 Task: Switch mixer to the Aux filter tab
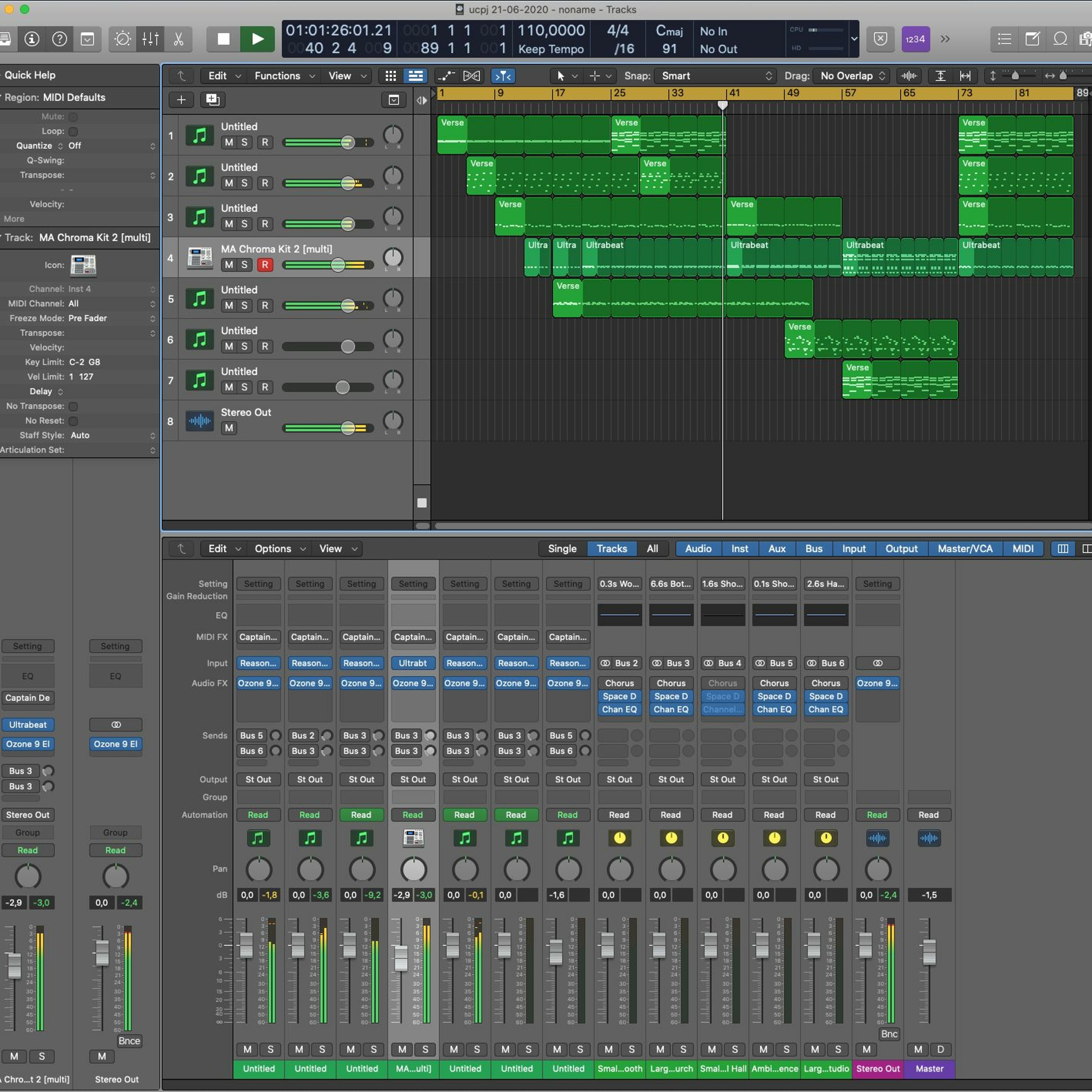pos(777,548)
